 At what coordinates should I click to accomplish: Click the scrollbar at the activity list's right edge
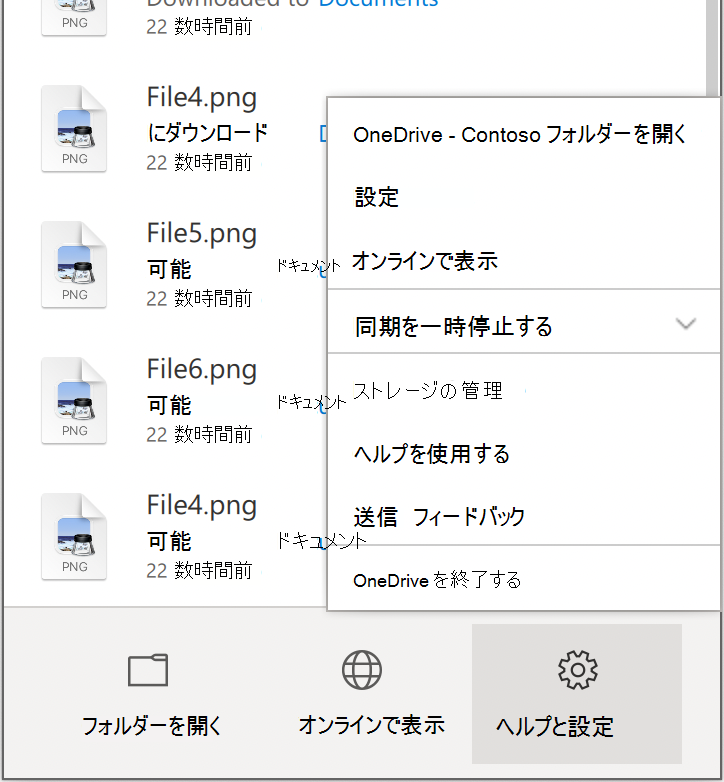point(713,48)
